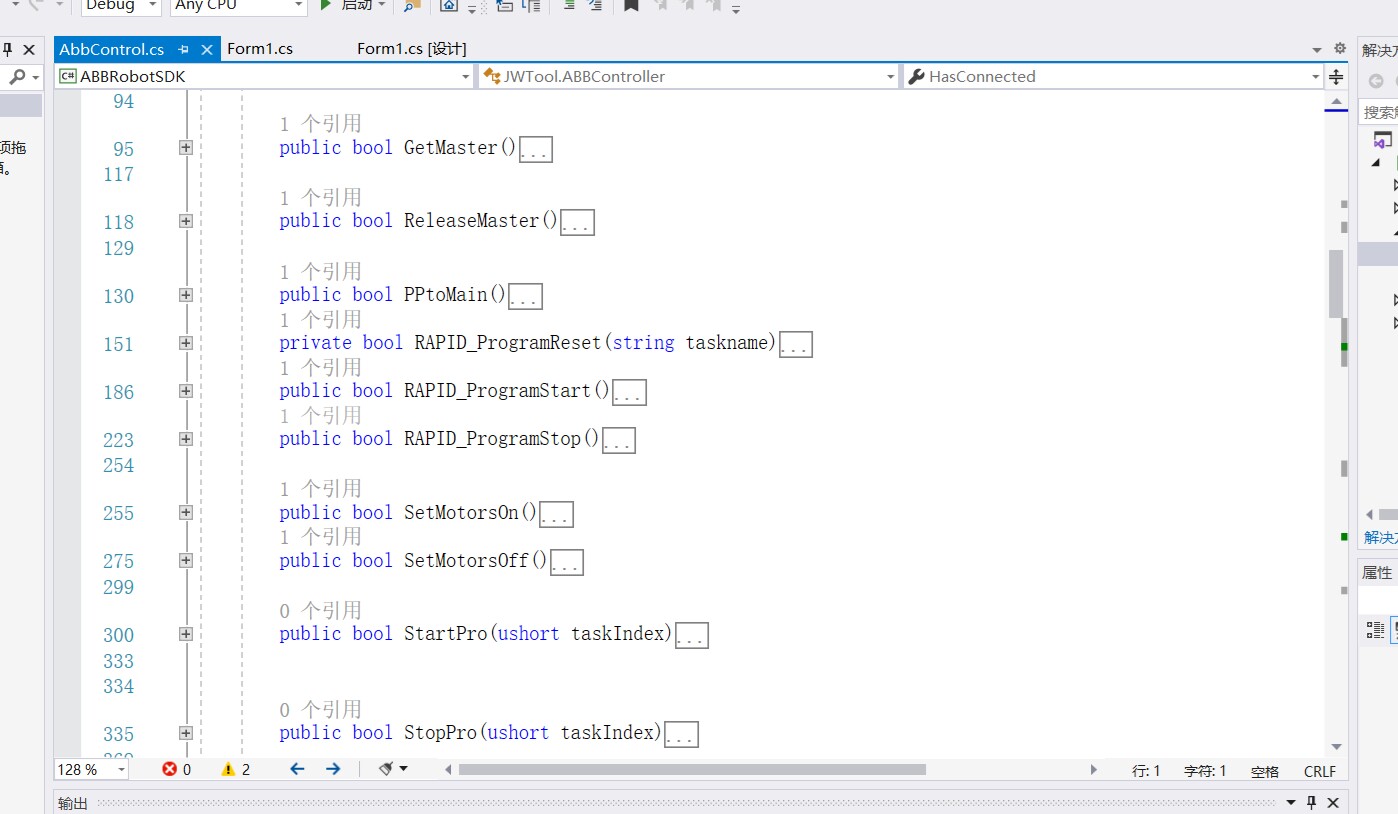
Task: Click the green Start debugging play icon
Action: (326, 6)
